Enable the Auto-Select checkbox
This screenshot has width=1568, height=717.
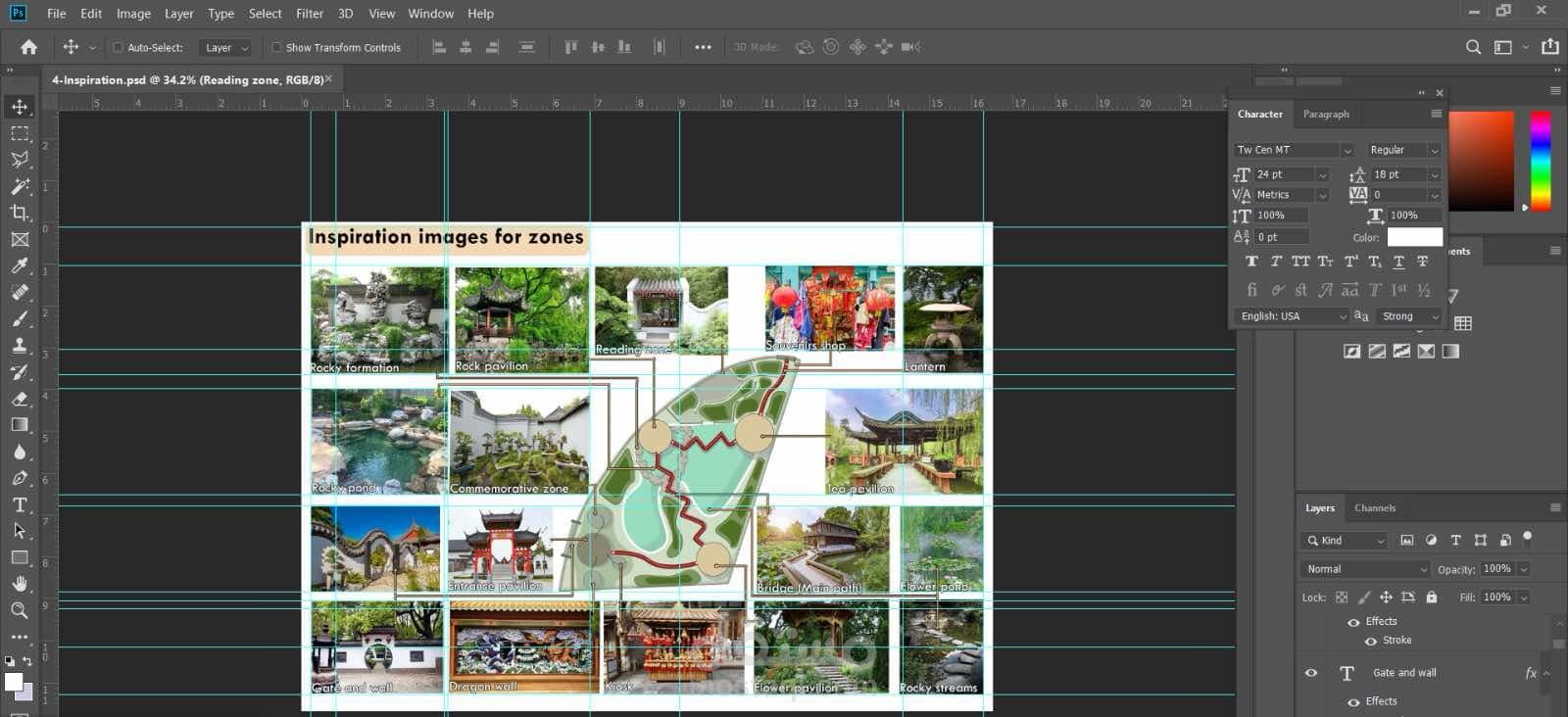(x=118, y=47)
